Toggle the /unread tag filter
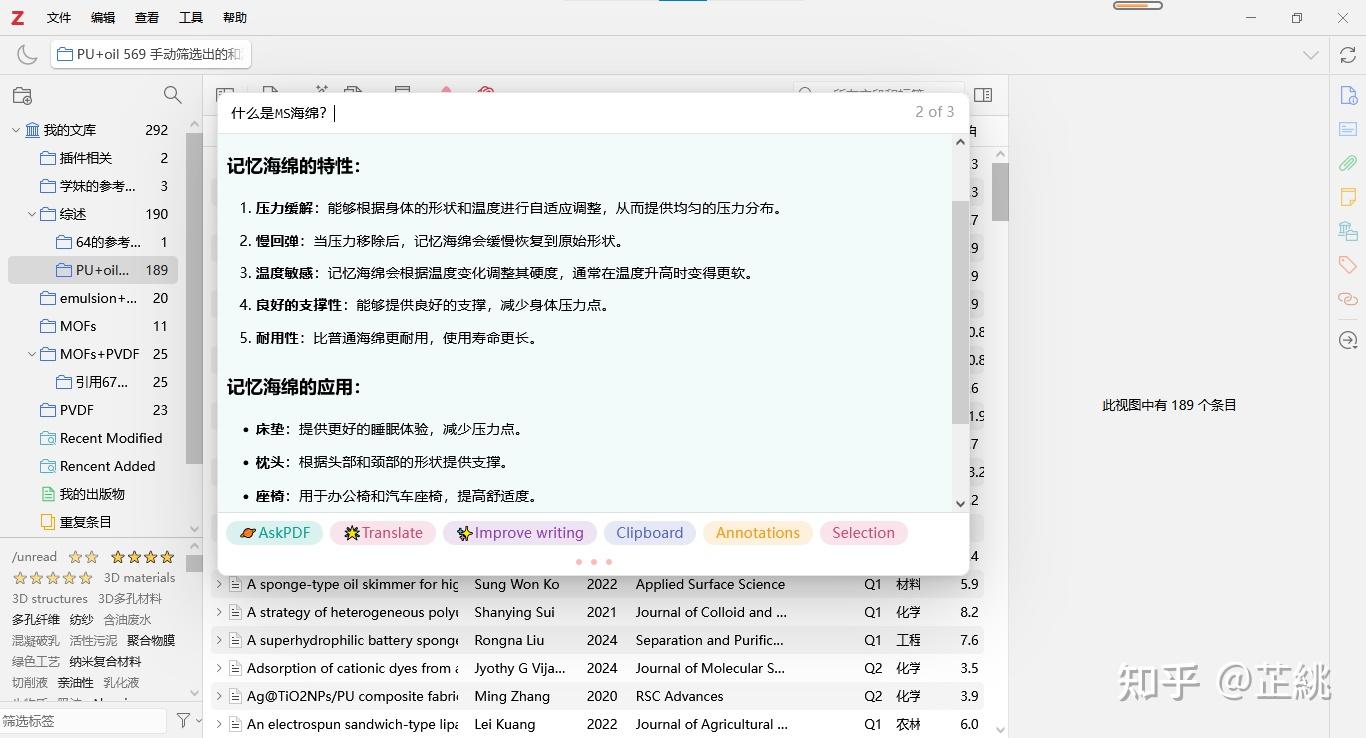Viewport: 1366px width, 738px height. (x=34, y=557)
